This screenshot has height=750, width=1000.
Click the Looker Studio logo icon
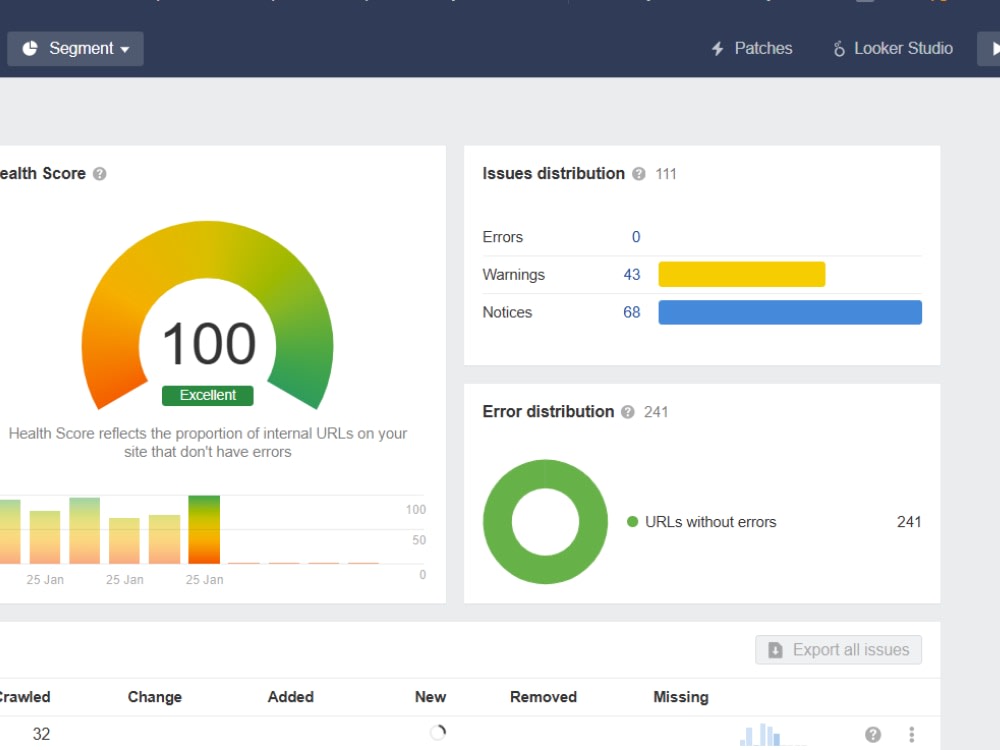click(839, 48)
